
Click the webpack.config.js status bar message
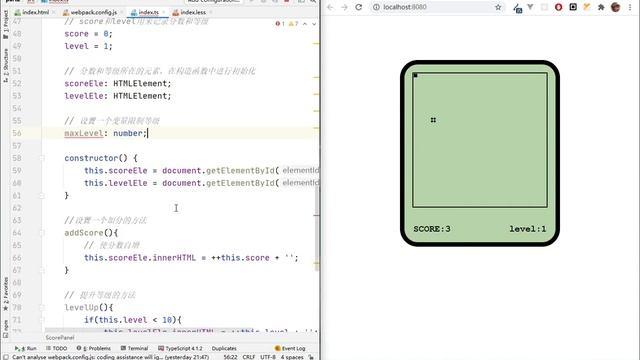110,357
